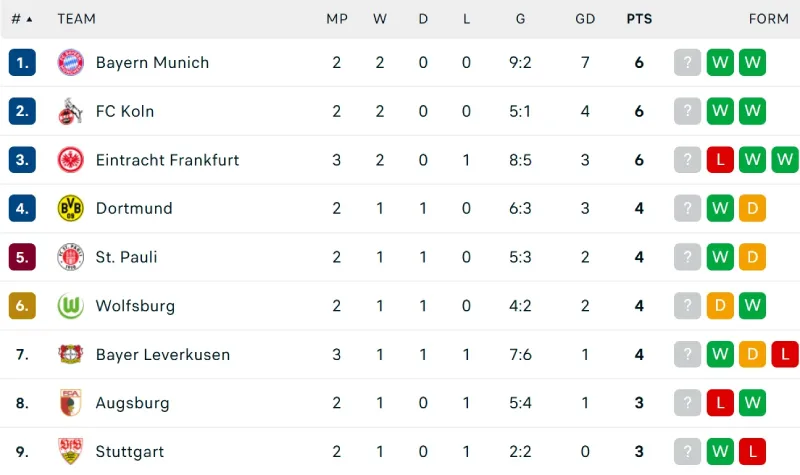800x475 pixels.
Task: Click Dortmund's orange D form badge
Action: [752, 208]
